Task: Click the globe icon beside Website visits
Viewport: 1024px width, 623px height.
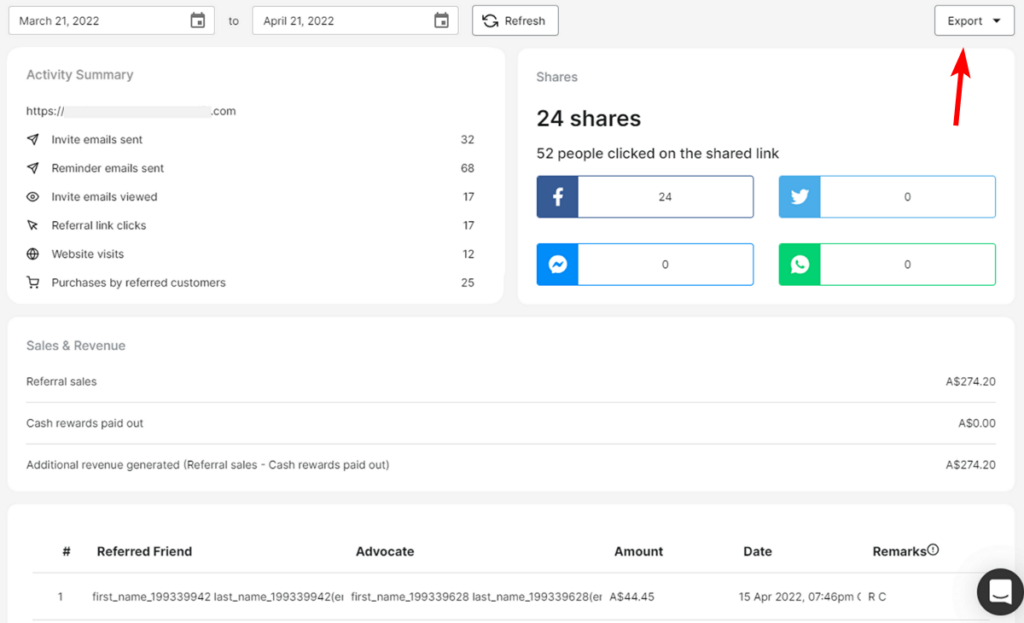Action: pyautogui.click(x=33, y=254)
